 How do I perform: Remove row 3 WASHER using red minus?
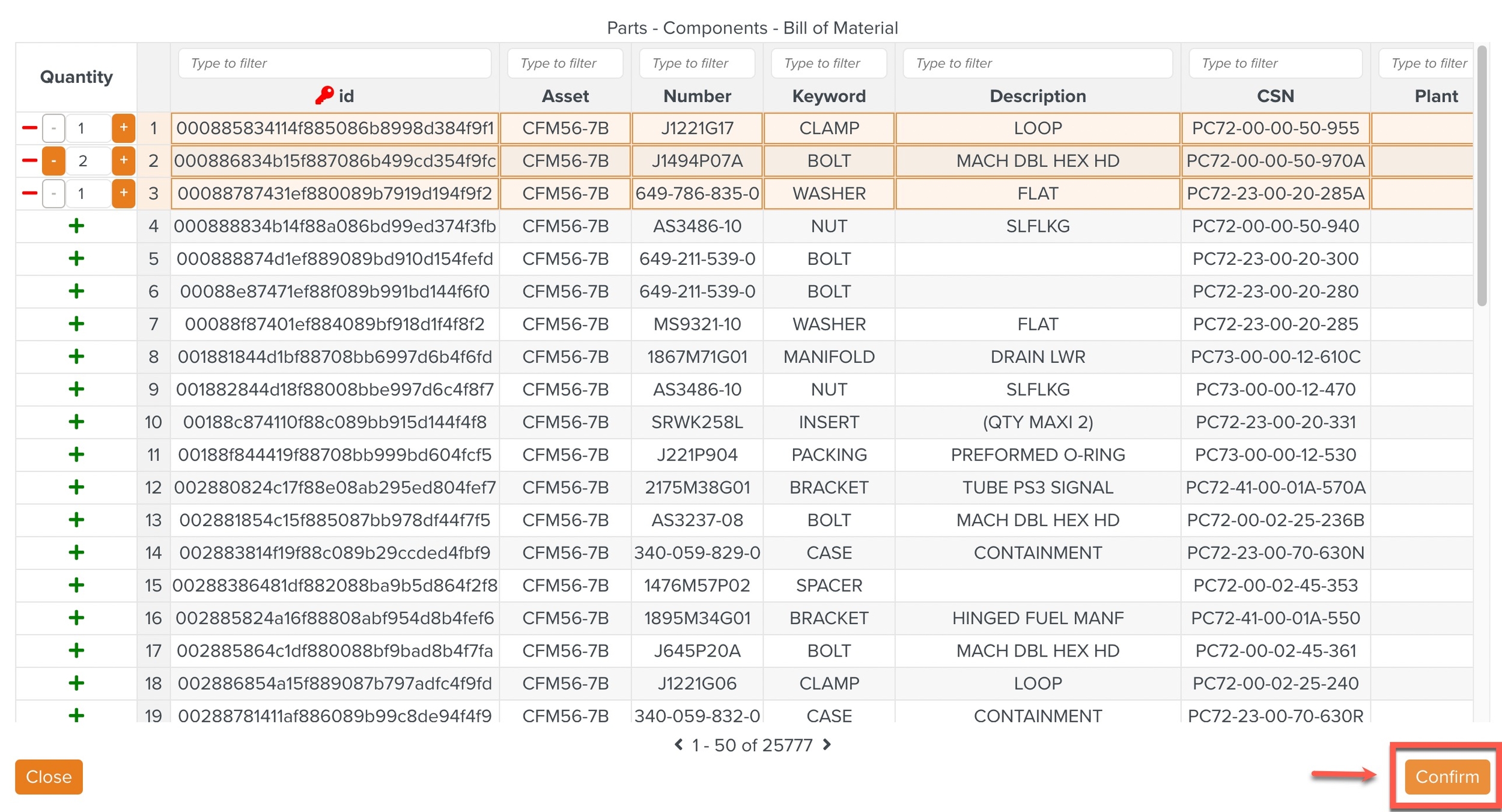coord(29,193)
